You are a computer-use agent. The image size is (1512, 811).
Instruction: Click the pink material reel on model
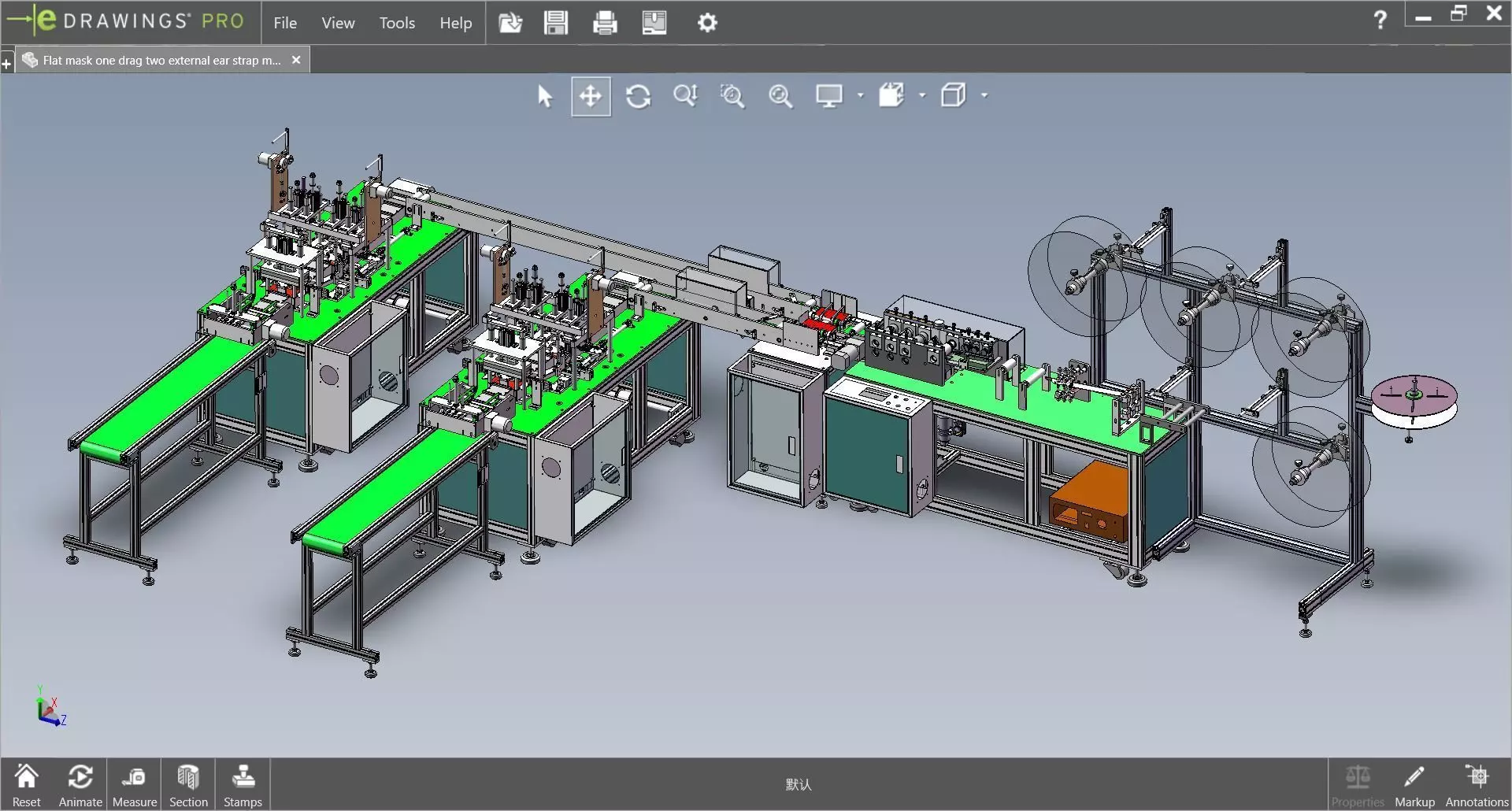(x=1414, y=402)
